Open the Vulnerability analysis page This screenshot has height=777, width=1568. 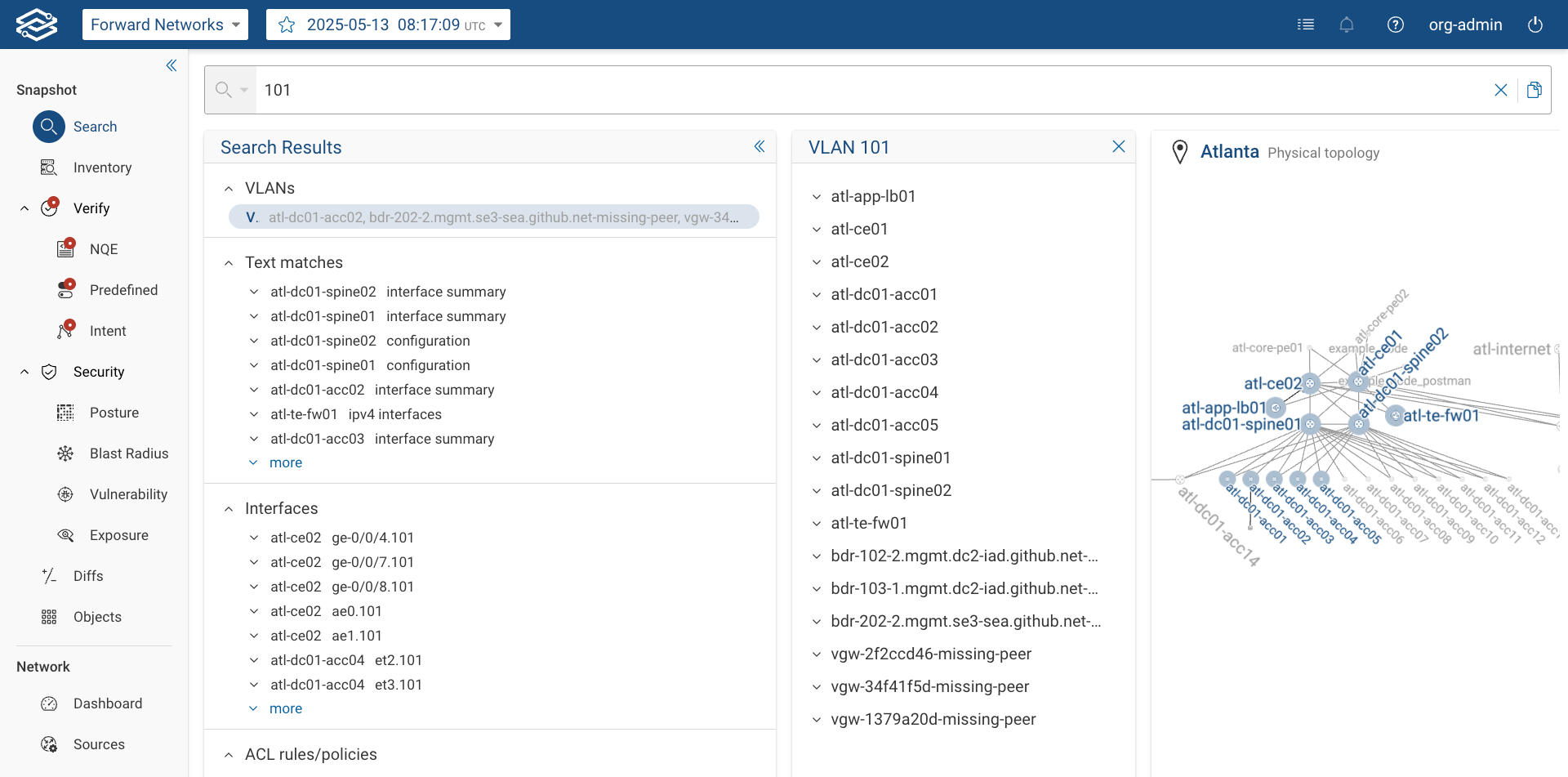pyautogui.click(x=129, y=493)
